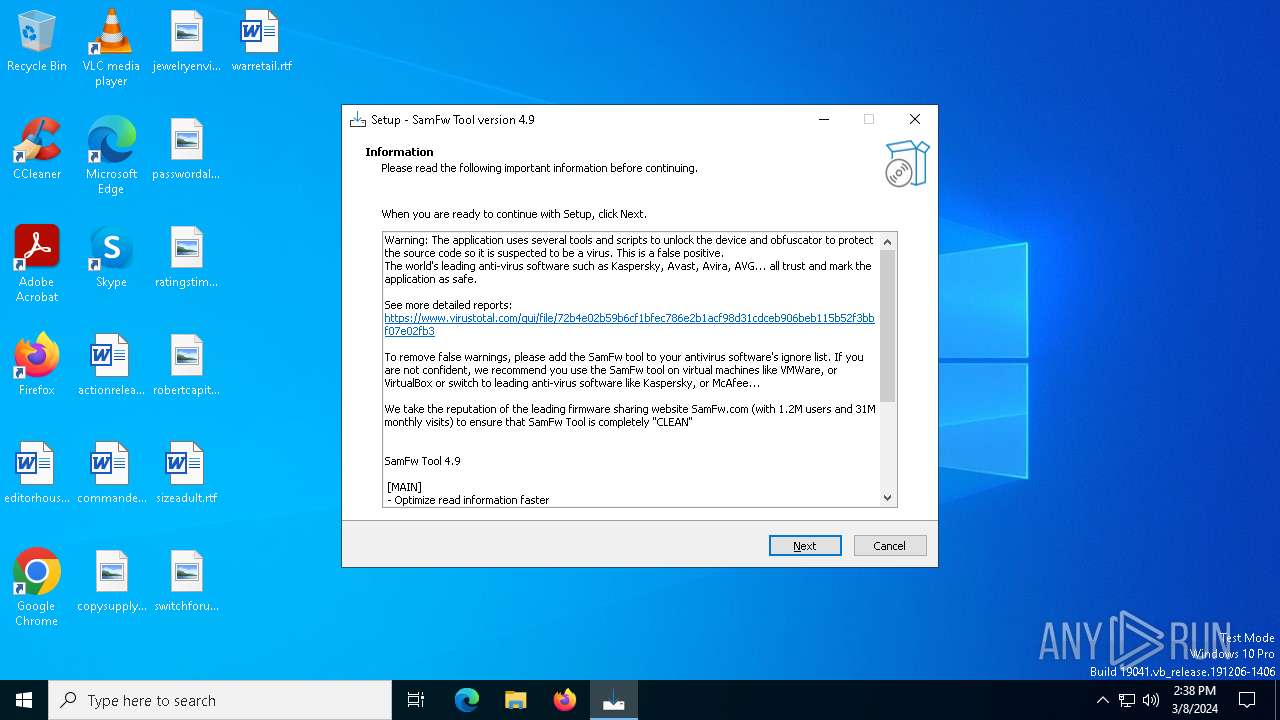The width and height of the screenshot is (1280, 720).
Task: Open the volume tray icon
Action: [x=1151, y=700]
